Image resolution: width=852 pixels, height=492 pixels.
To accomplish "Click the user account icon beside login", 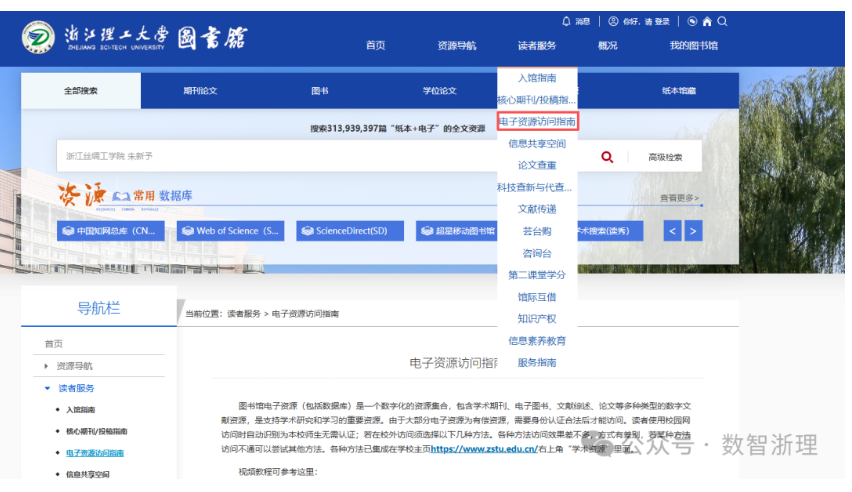I will click(x=613, y=21).
